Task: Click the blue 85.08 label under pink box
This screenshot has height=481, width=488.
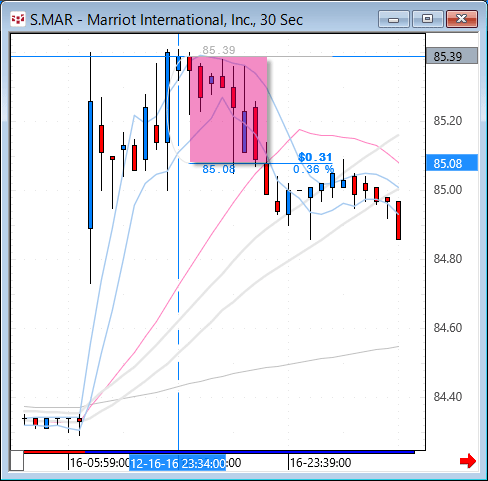Action: 219,169
